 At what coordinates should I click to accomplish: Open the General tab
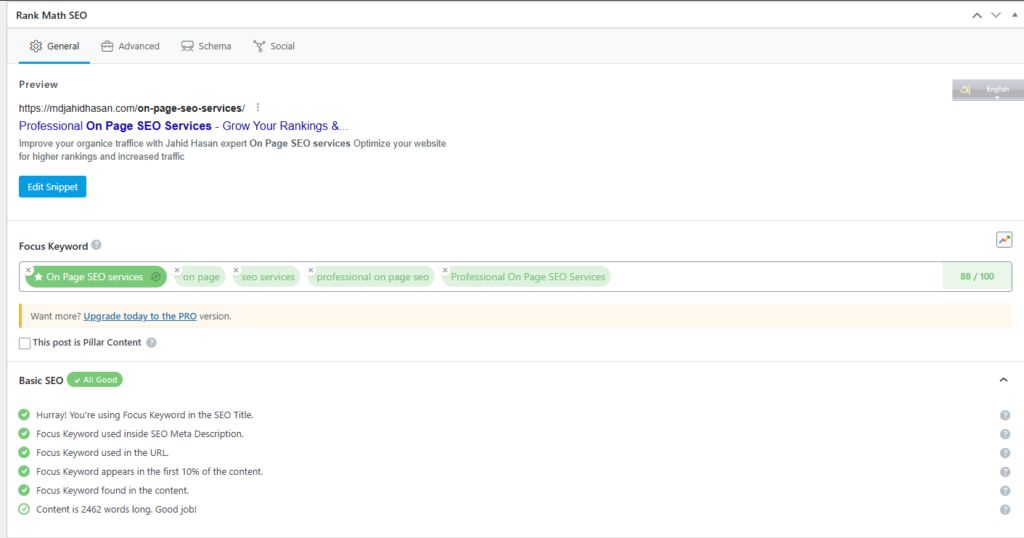[54, 46]
